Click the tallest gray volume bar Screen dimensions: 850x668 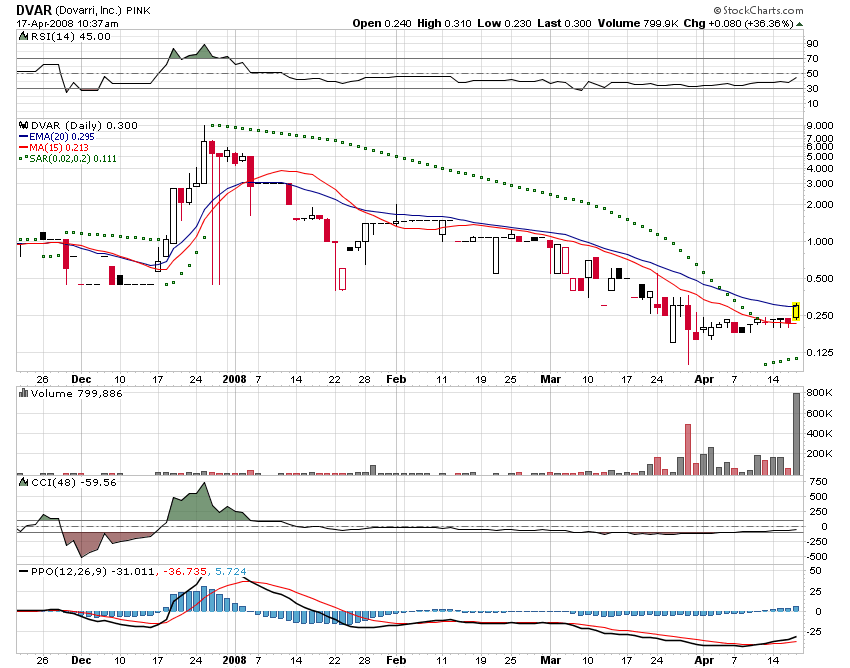pyautogui.click(x=796, y=434)
